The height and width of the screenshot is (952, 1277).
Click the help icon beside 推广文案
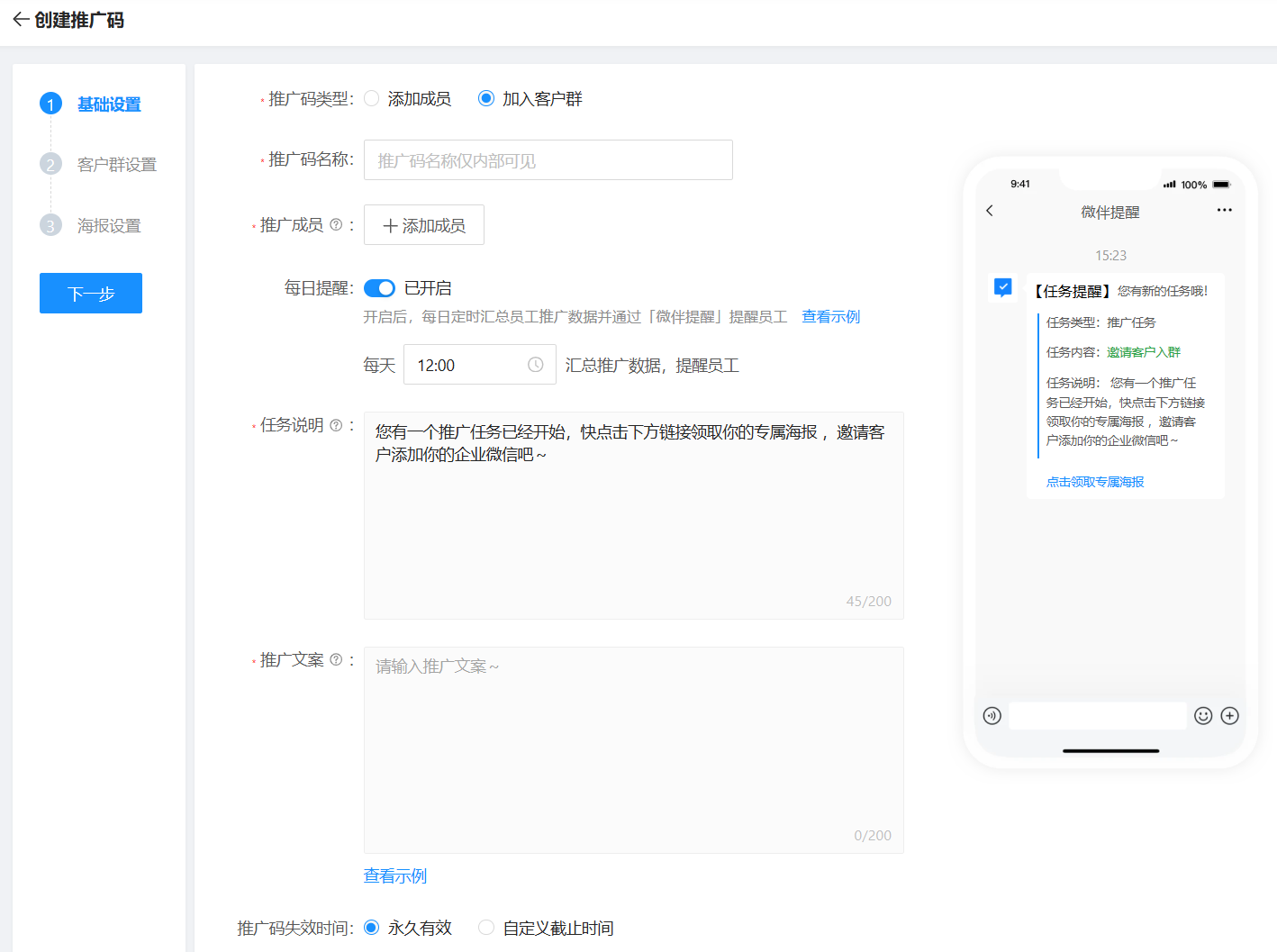point(336,660)
